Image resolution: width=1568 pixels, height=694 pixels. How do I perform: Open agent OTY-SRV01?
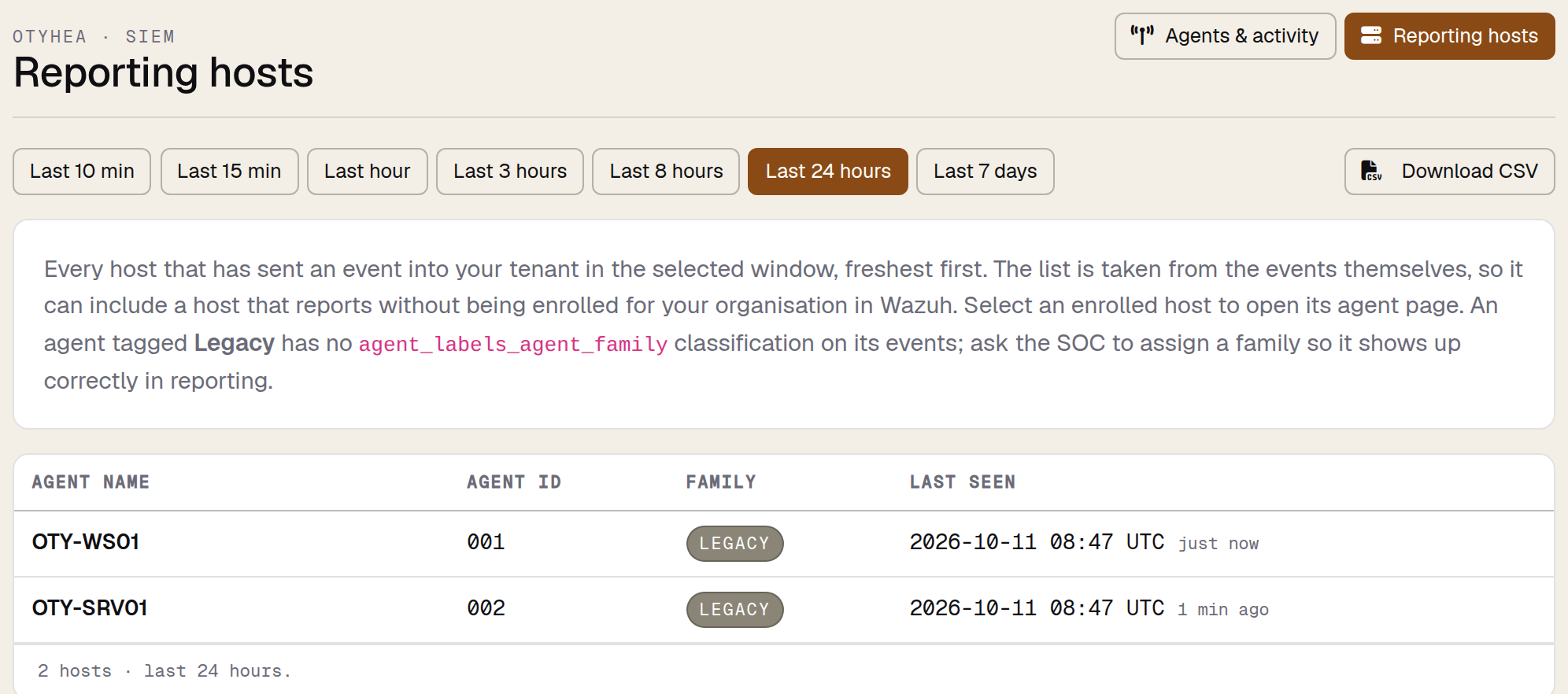pos(90,608)
